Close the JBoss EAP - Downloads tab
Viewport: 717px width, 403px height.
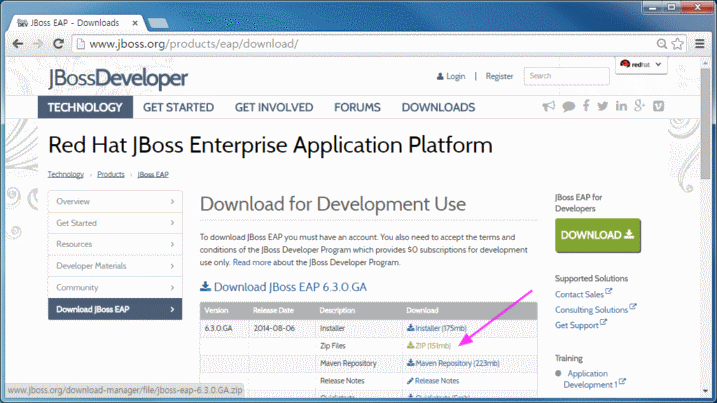135,23
